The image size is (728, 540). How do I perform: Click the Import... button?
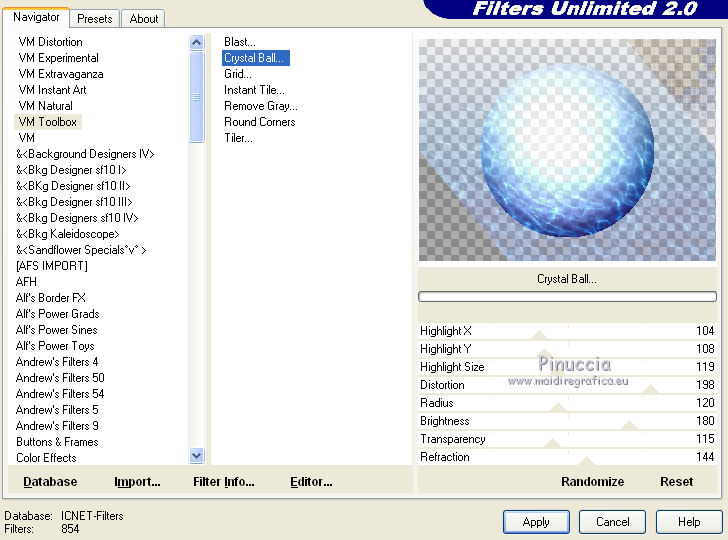tap(137, 482)
